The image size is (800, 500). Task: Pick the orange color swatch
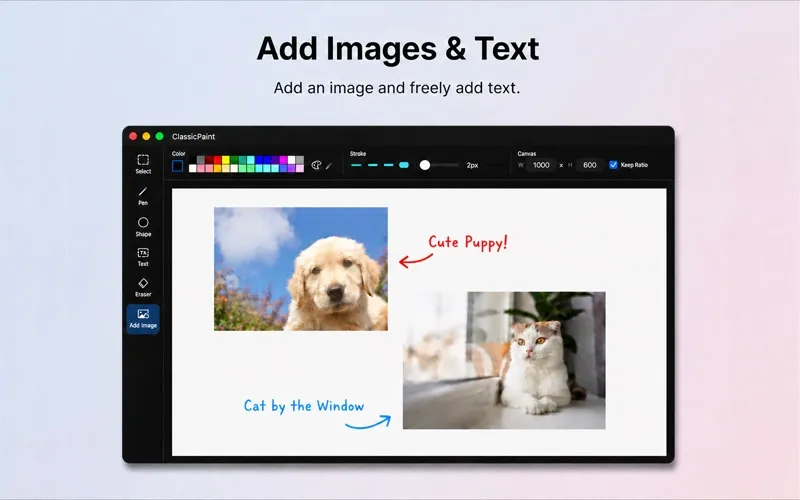pos(218,168)
